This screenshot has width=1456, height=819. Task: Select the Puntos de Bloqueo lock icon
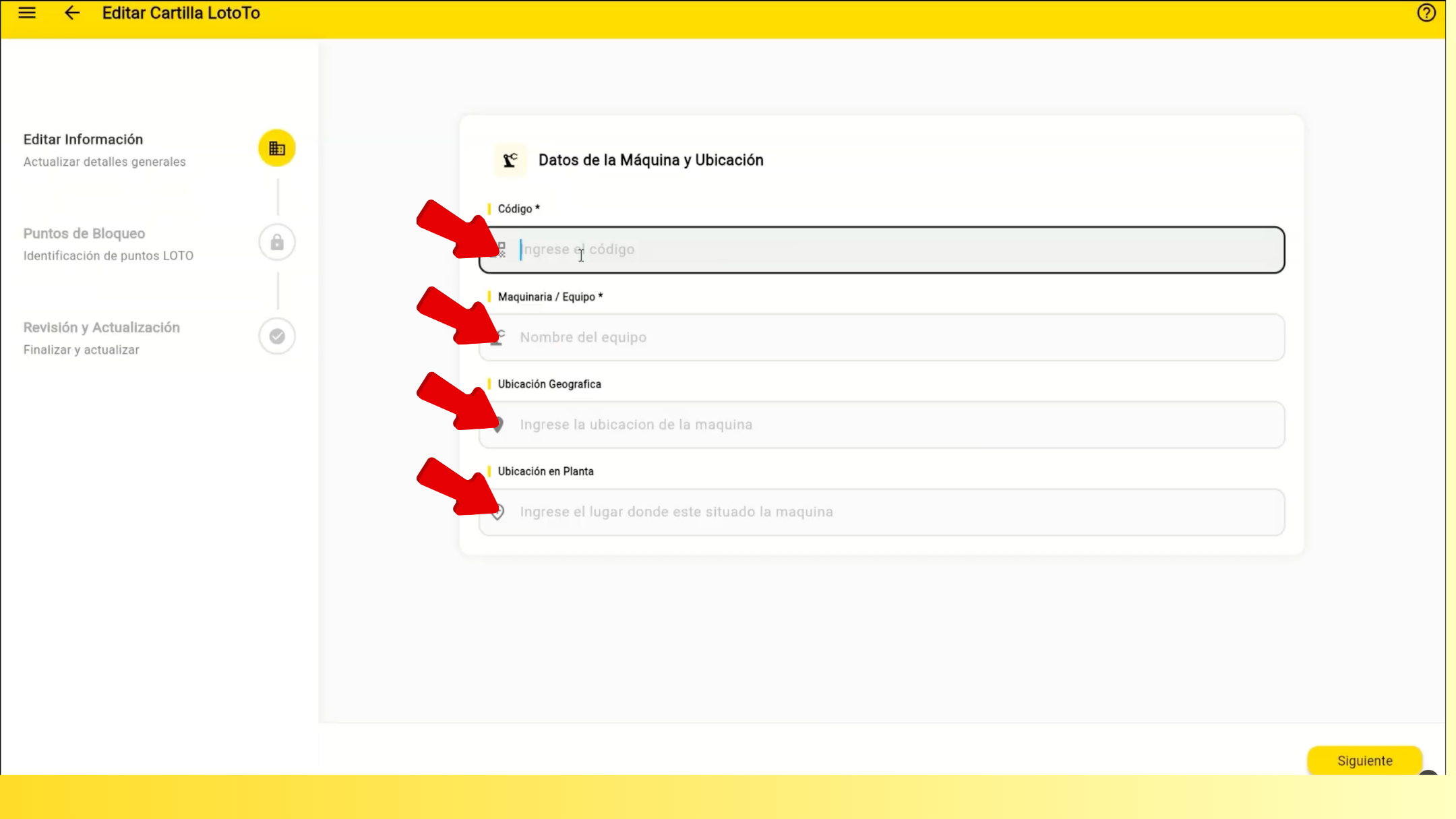point(277,242)
